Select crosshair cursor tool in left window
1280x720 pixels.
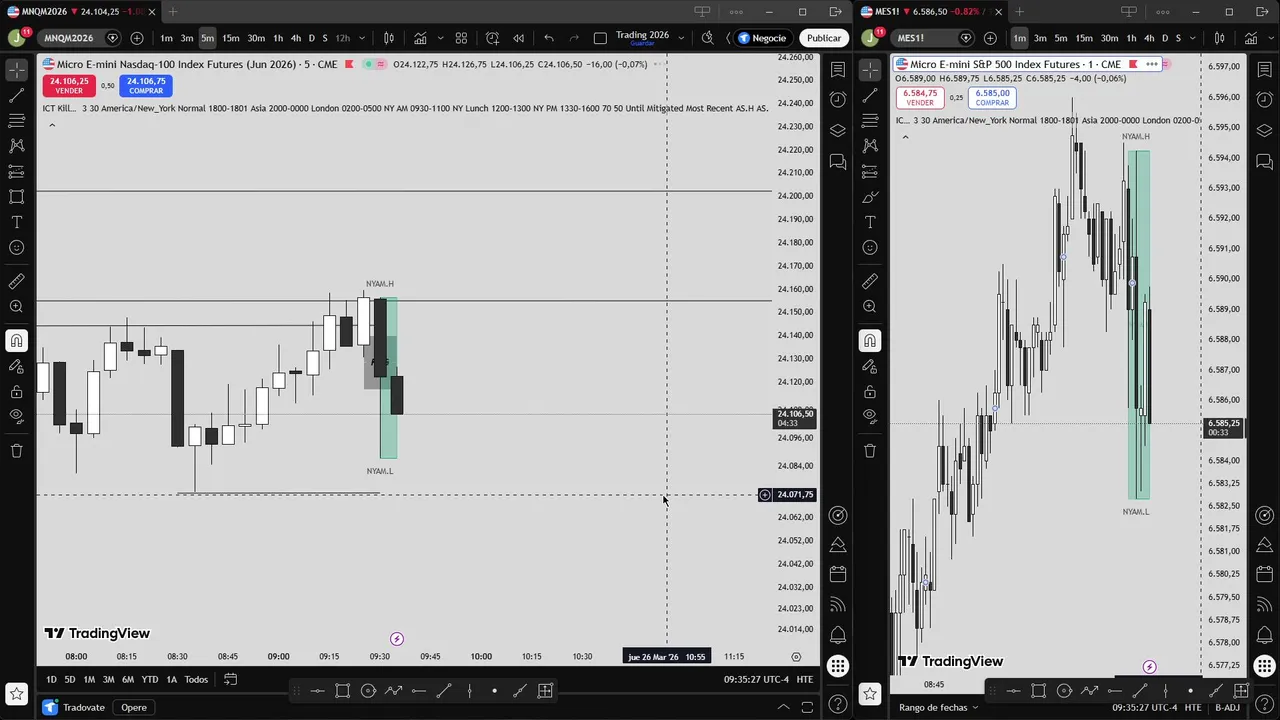click(x=17, y=70)
